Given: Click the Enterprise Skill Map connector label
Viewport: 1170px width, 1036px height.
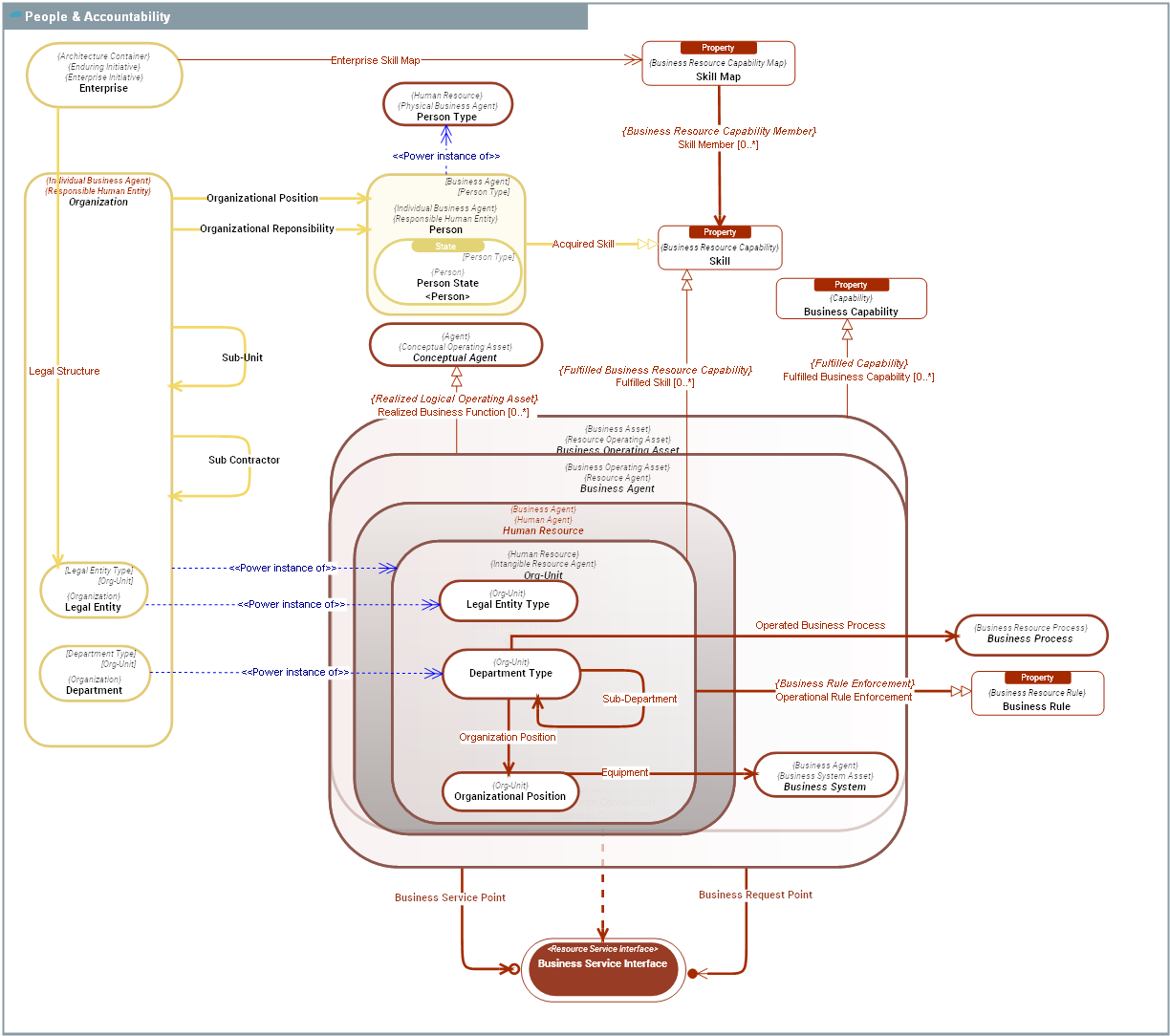Looking at the screenshot, I should pos(375,59).
